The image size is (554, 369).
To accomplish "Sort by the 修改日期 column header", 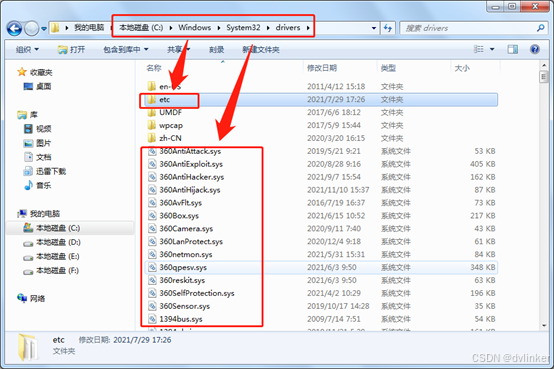I will (x=322, y=68).
